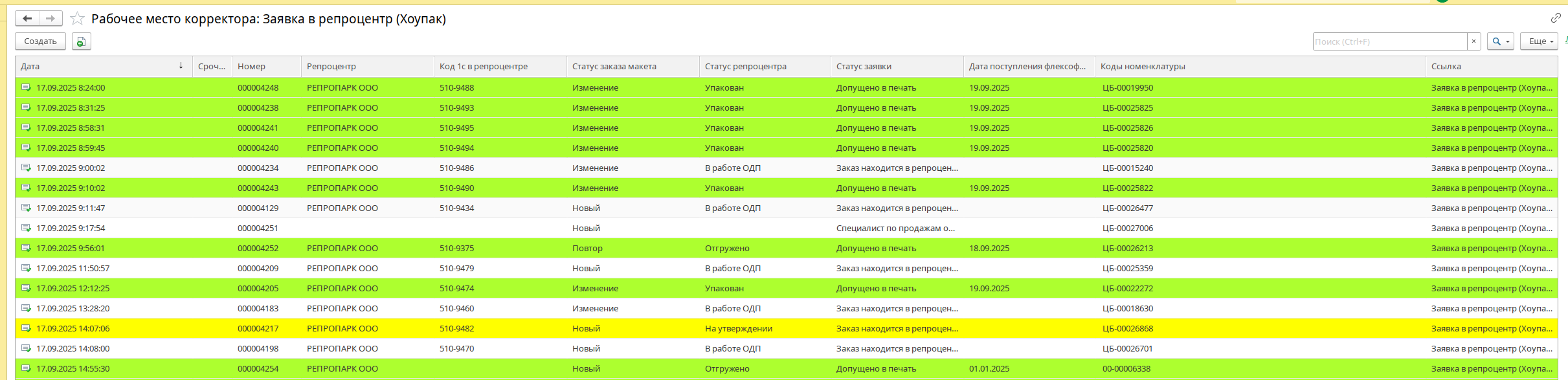This screenshot has height=380, width=1568.
Task: Select the nomenclature code ЦБ-00026701 cell
Action: tap(1126, 348)
